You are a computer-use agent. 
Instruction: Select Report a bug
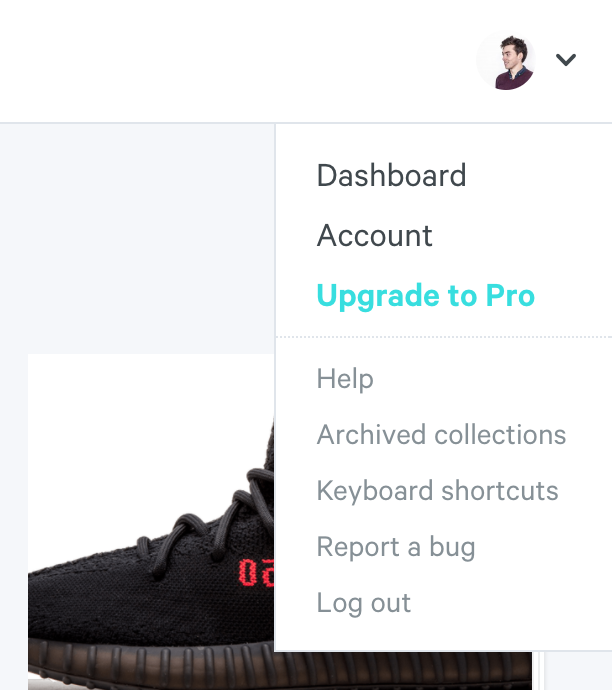(x=395, y=547)
